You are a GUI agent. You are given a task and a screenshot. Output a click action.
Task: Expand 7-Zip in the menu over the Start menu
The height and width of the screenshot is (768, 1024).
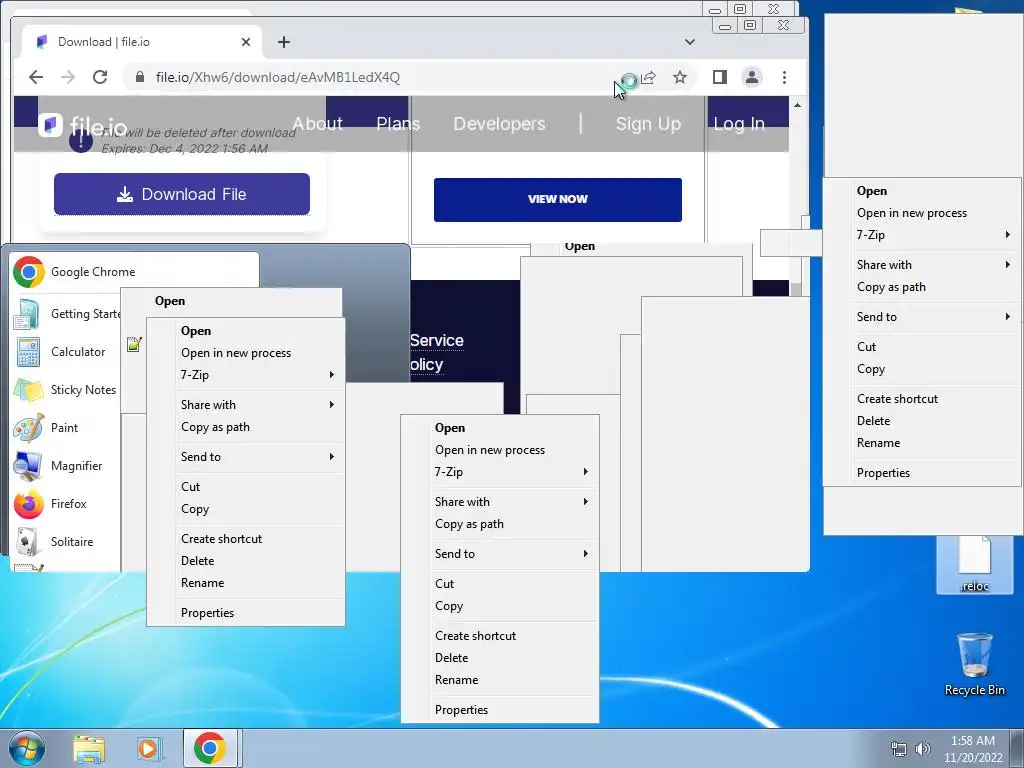(246, 375)
